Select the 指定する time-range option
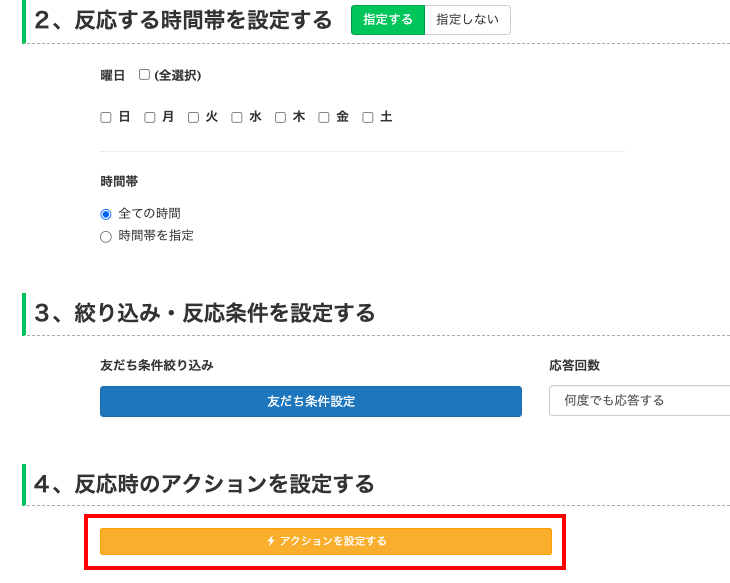 coord(388,20)
